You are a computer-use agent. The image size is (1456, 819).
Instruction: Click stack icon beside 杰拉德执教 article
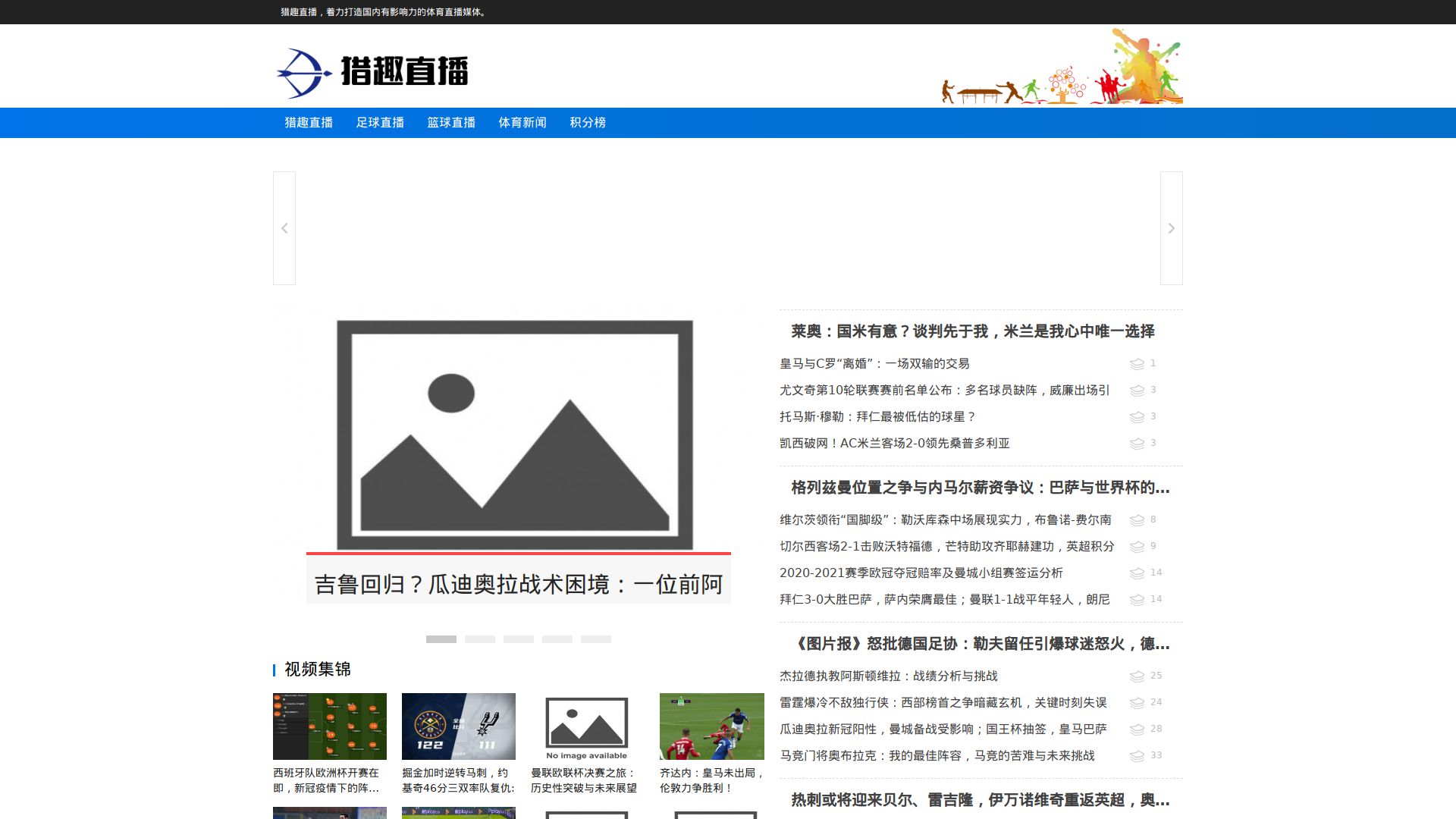click(x=1137, y=676)
